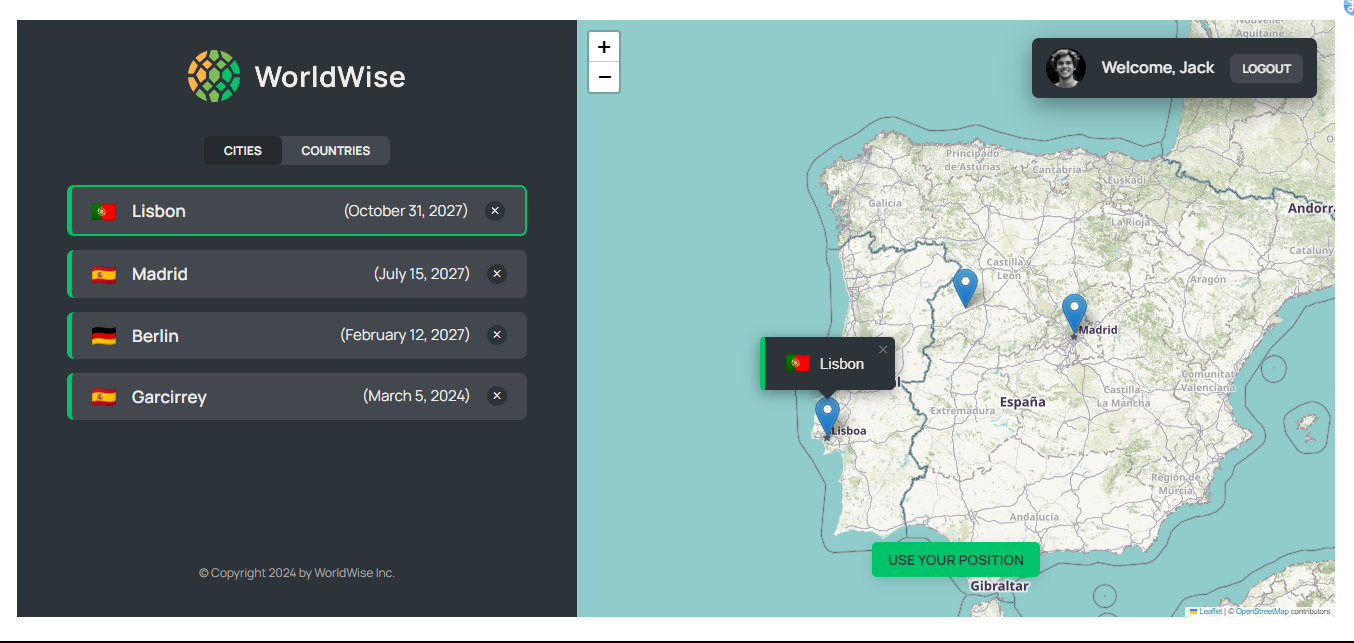Click the date (July 15, 2027)
The width and height of the screenshot is (1354, 643).
coord(422,274)
